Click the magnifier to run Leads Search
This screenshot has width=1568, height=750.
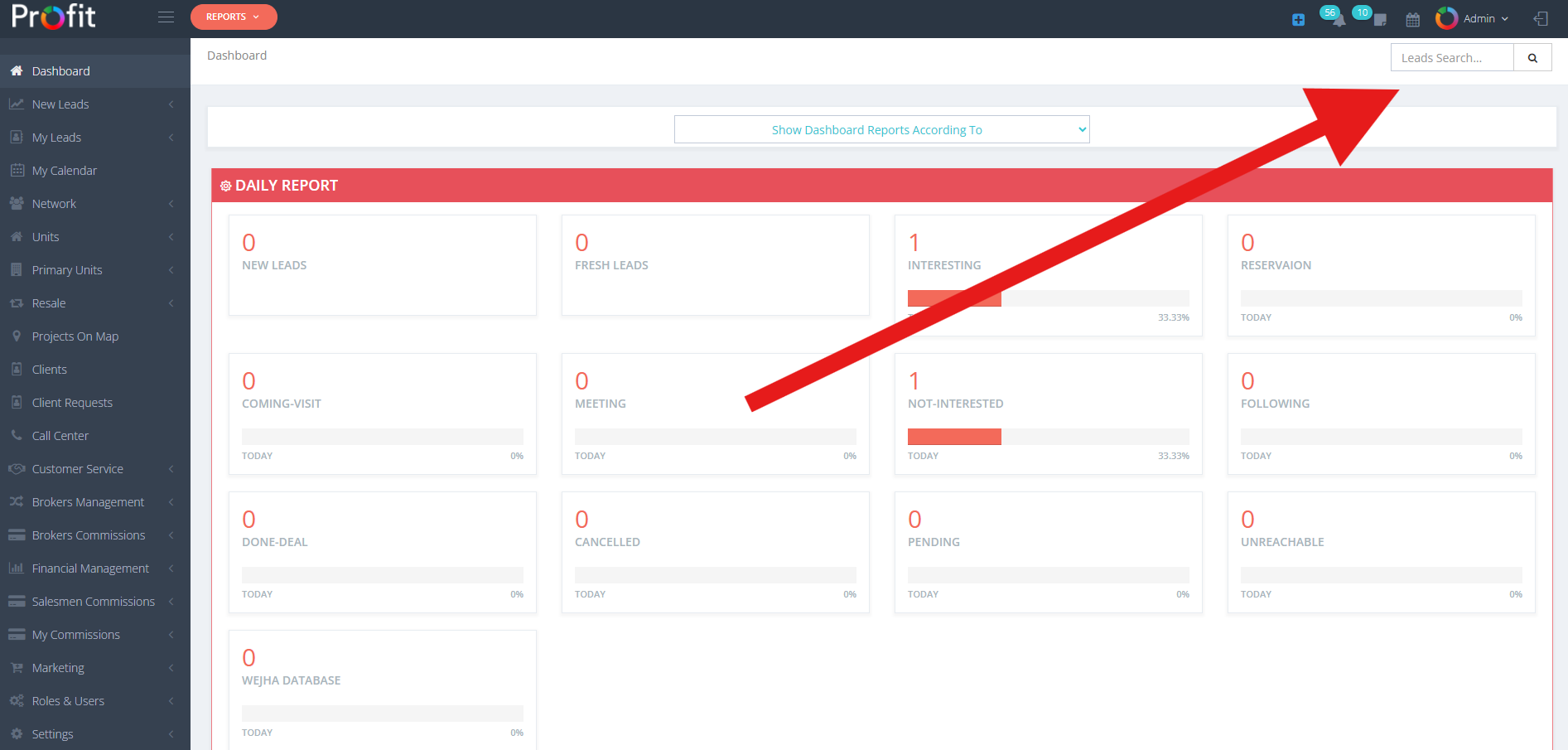(1532, 57)
